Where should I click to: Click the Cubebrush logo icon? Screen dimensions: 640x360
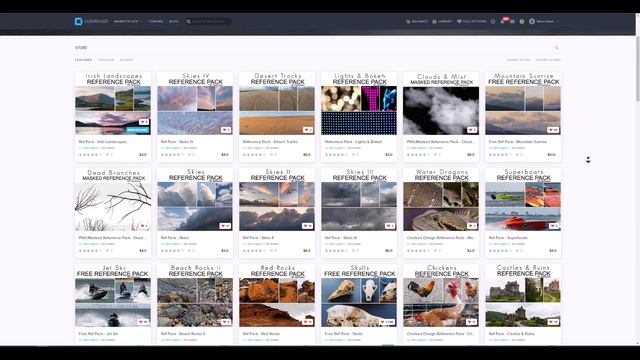pos(78,21)
